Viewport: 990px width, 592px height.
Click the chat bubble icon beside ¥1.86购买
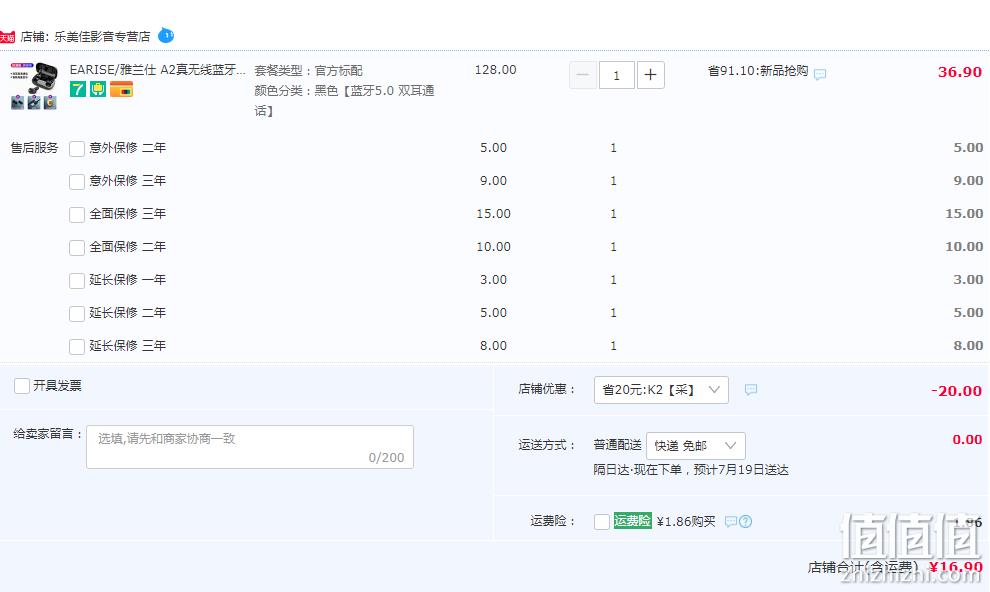pyautogui.click(x=731, y=521)
